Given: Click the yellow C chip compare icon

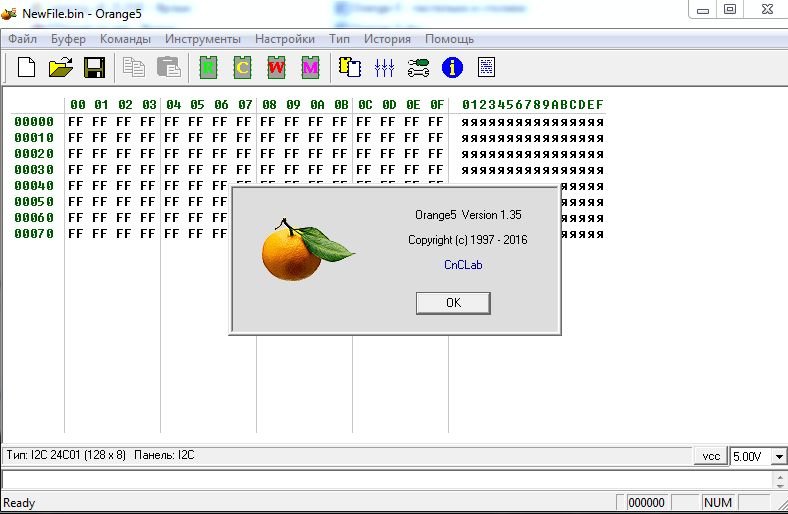Looking at the screenshot, I should tap(242, 67).
